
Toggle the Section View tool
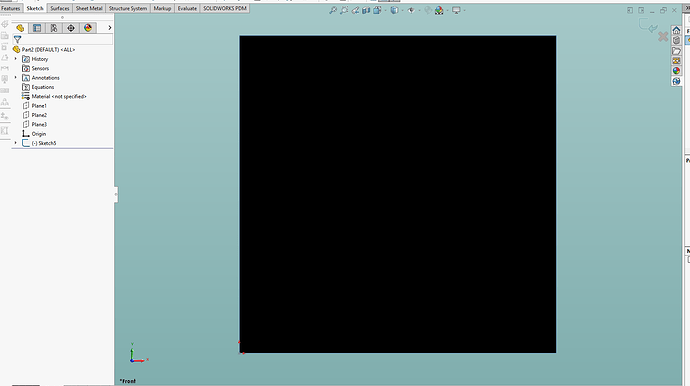click(366, 10)
